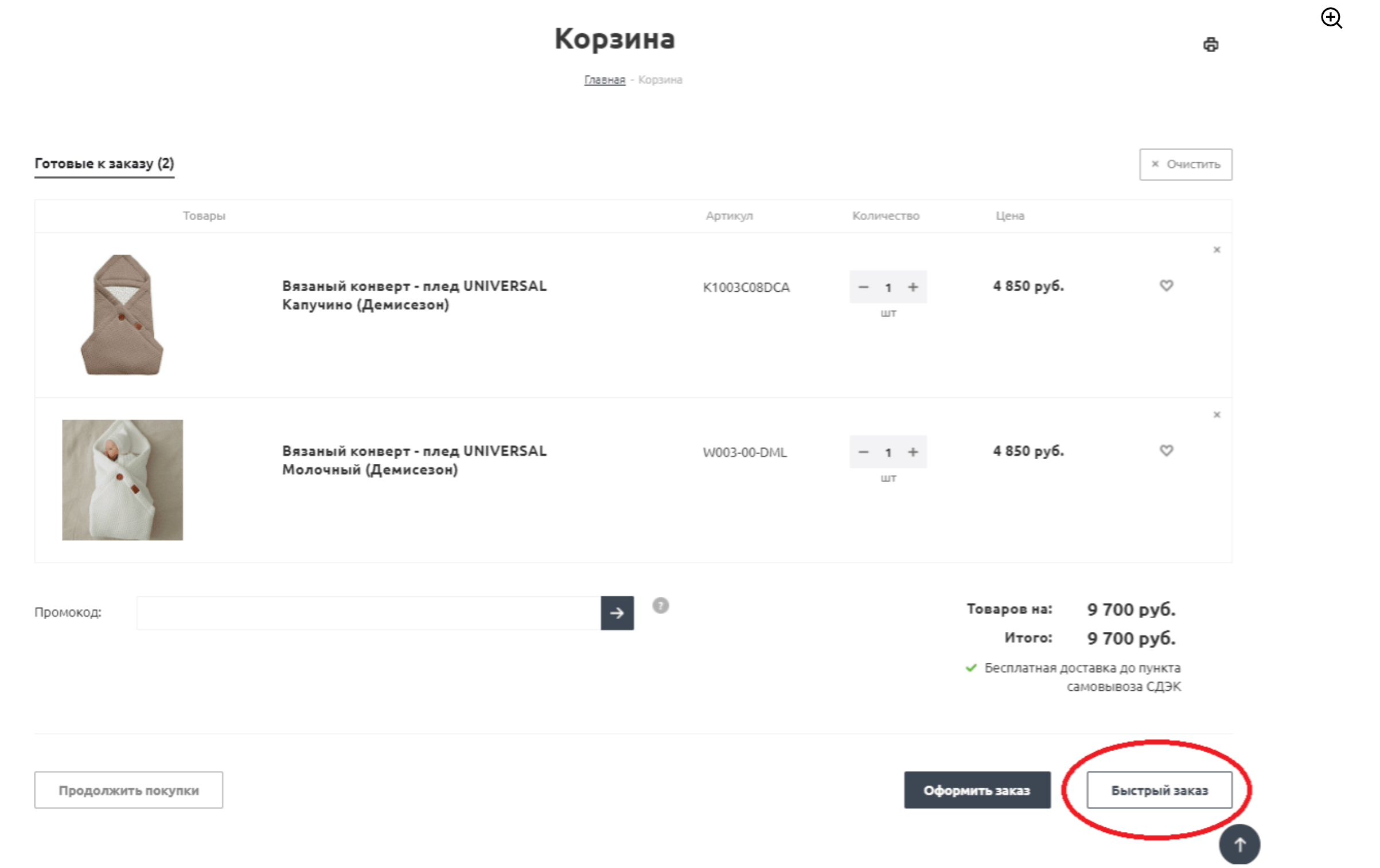This screenshot has width=1380, height=868.
Task: Open promo code help question icon
Action: coord(660,605)
